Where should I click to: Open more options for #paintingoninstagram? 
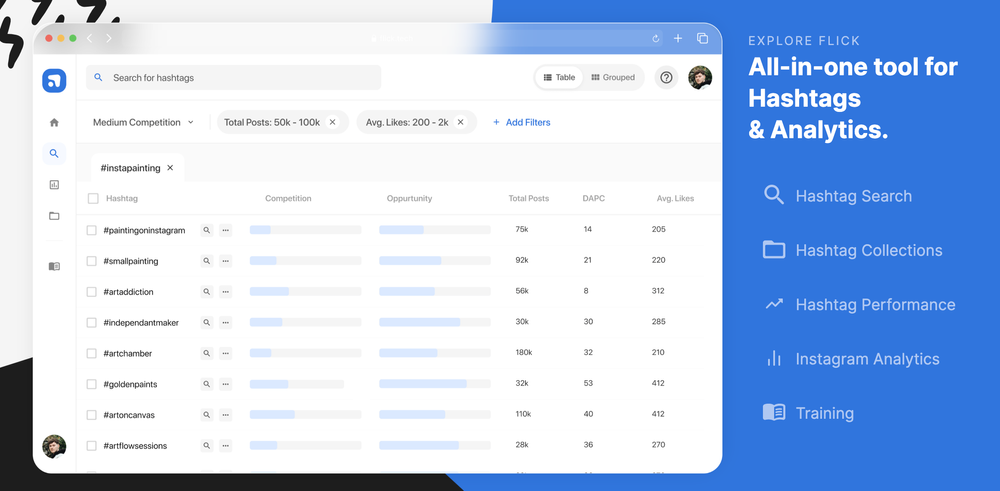click(x=225, y=230)
